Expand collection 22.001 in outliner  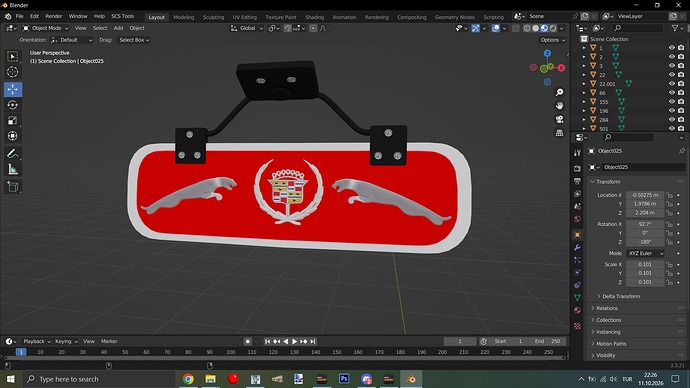[x=584, y=84]
